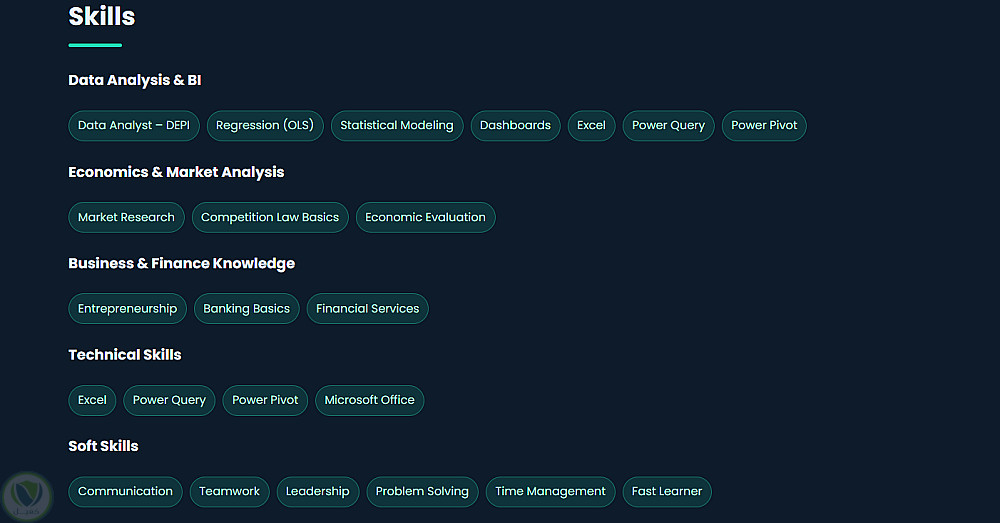Click the Market Research tag
Viewport: 1000px width, 523px height.
(126, 217)
